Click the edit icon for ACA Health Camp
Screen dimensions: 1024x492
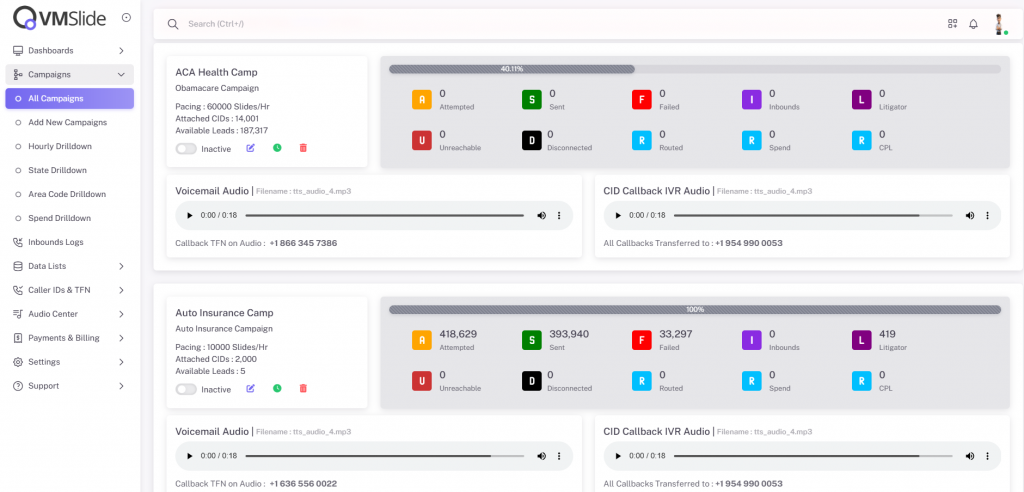pos(251,148)
